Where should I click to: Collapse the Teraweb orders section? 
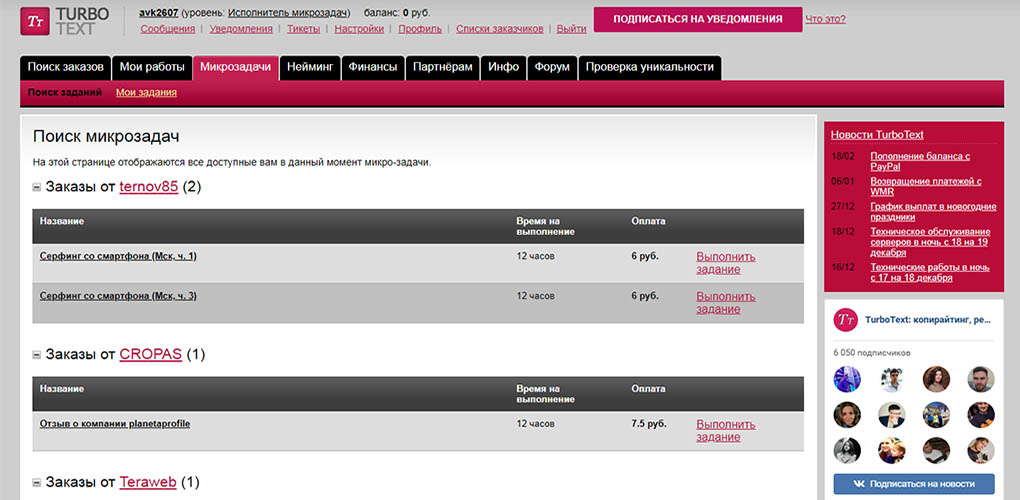(36, 482)
